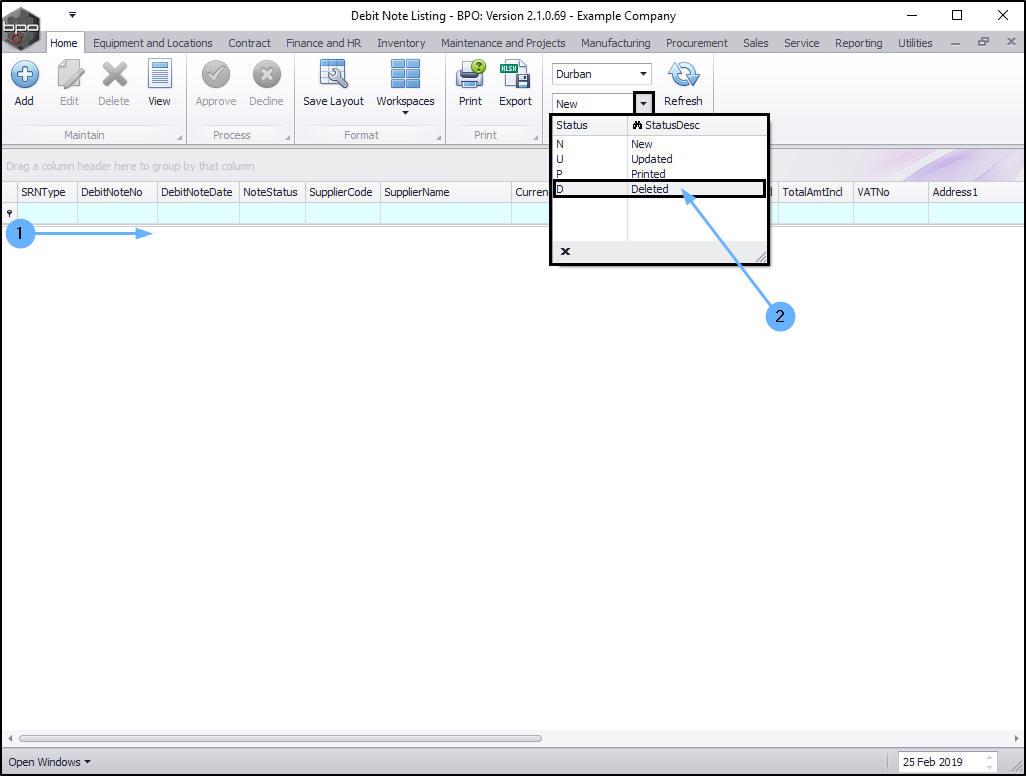The height and width of the screenshot is (776, 1026).
Task: Click the date stepper up arrow
Action: (989, 758)
